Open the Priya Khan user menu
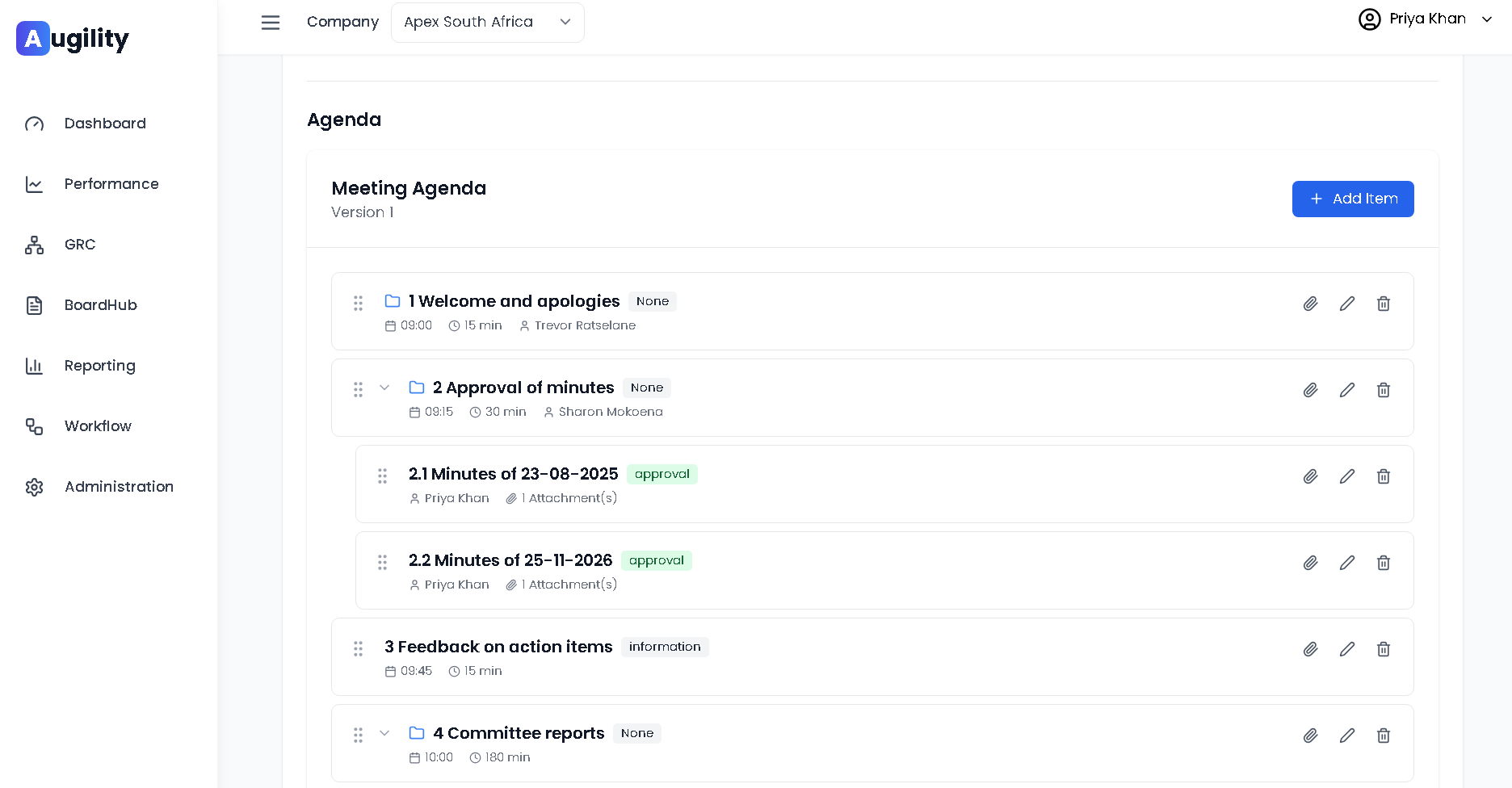 pyautogui.click(x=1426, y=19)
